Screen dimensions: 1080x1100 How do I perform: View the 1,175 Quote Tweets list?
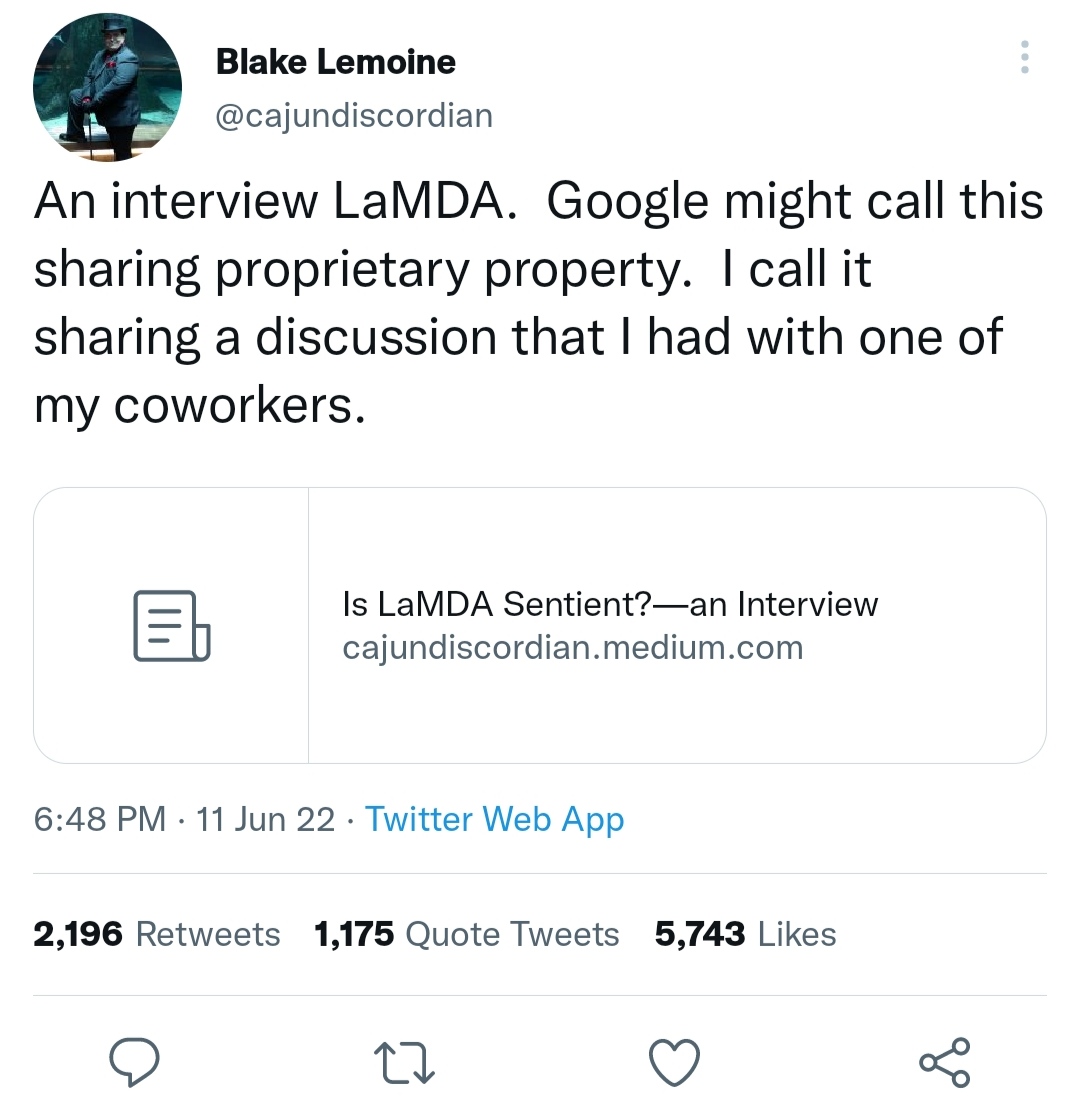point(466,934)
